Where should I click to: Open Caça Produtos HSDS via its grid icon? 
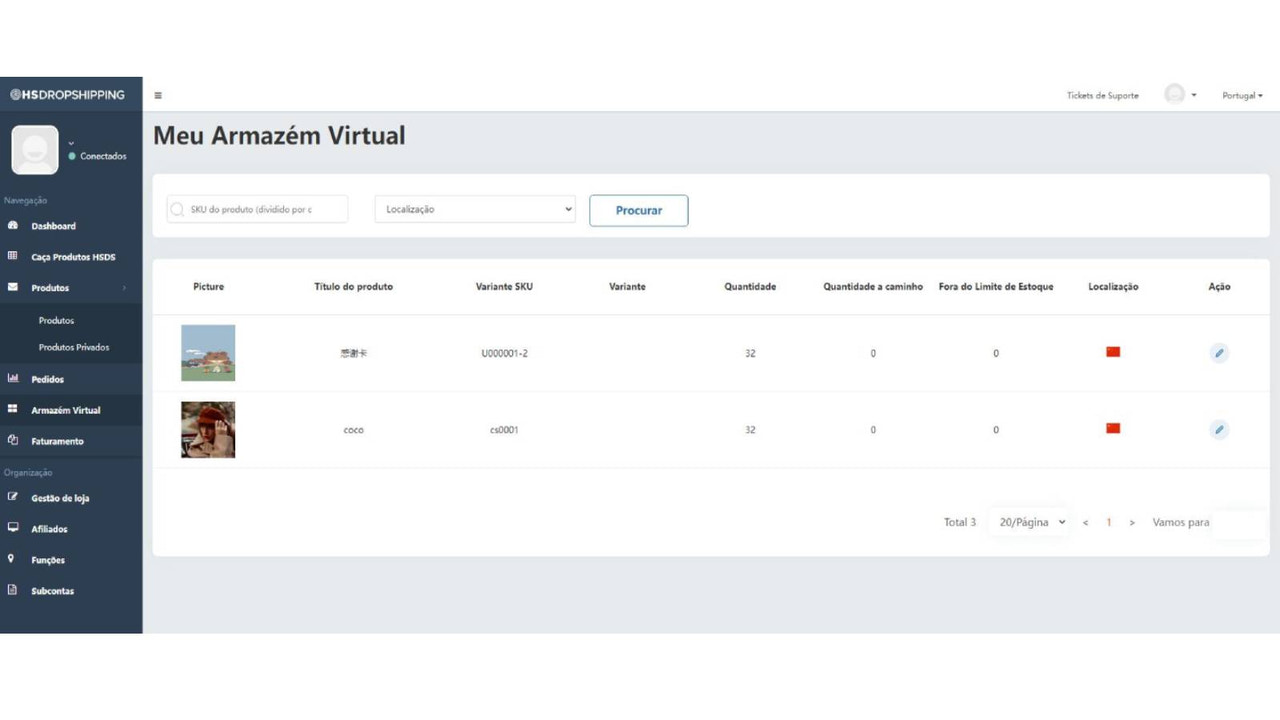pyautogui.click(x=13, y=256)
